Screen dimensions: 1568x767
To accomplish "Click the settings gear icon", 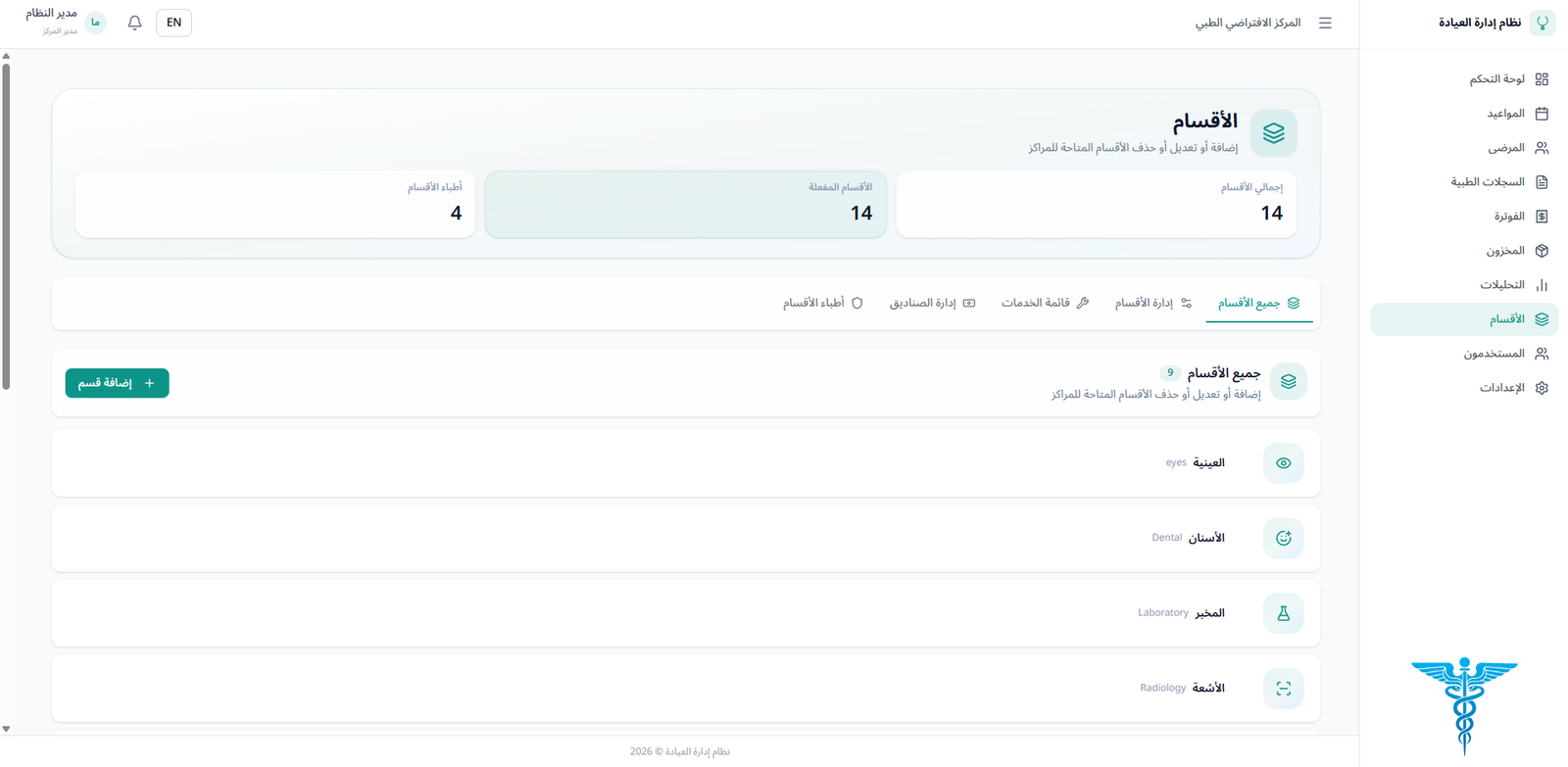I will coord(1542,388).
